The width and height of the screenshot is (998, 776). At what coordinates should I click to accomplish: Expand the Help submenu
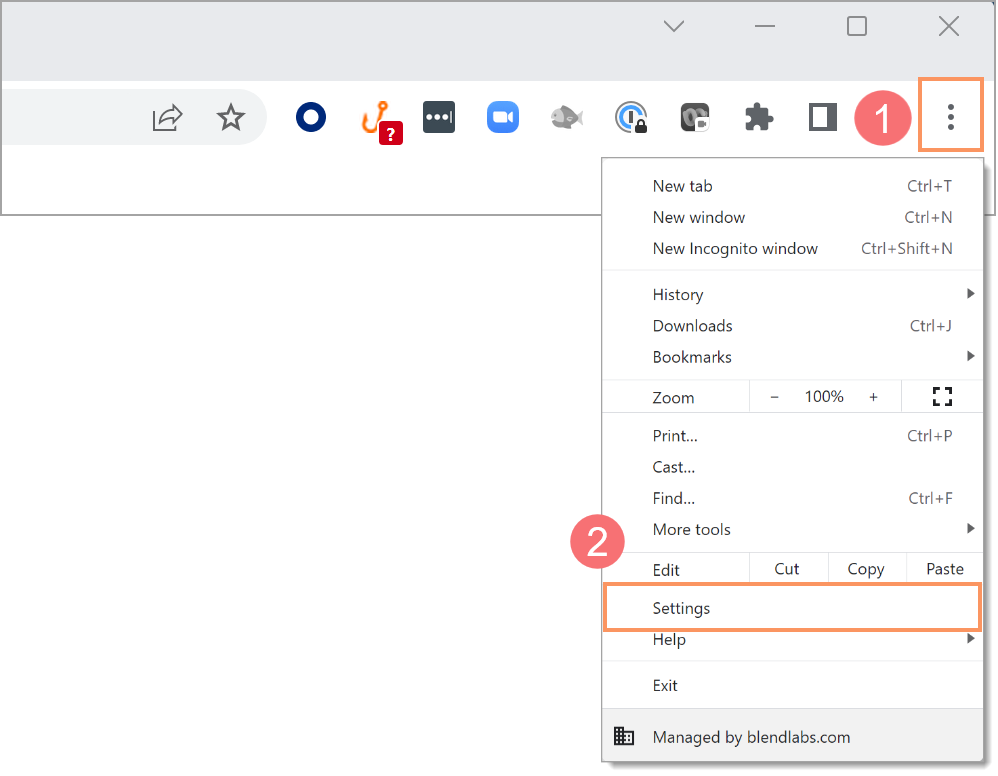pyautogui.click(x=792, y=639)
